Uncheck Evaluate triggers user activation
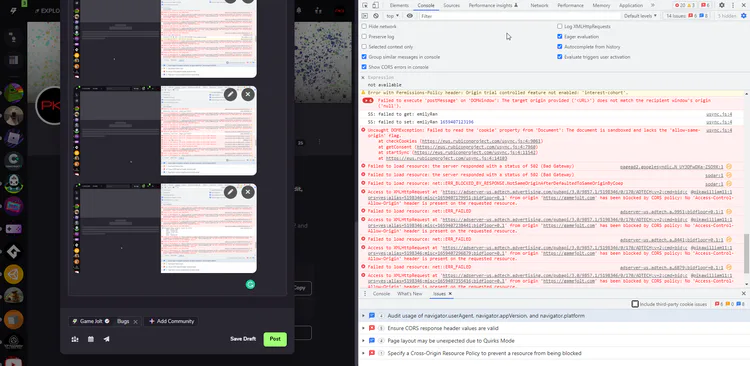The height and width of the screenshot is (366, 750). click(x=560, y=57)
